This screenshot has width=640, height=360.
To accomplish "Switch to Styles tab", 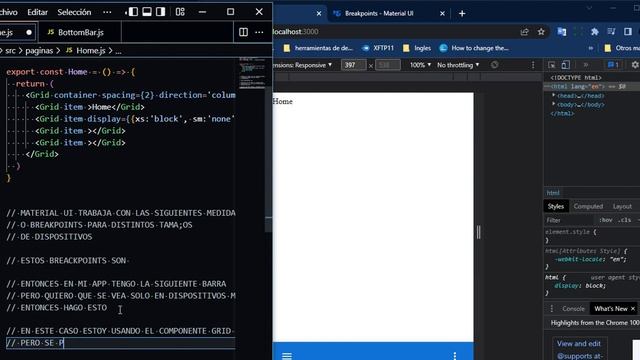I will pyautogui.click(x=556, y=207).
